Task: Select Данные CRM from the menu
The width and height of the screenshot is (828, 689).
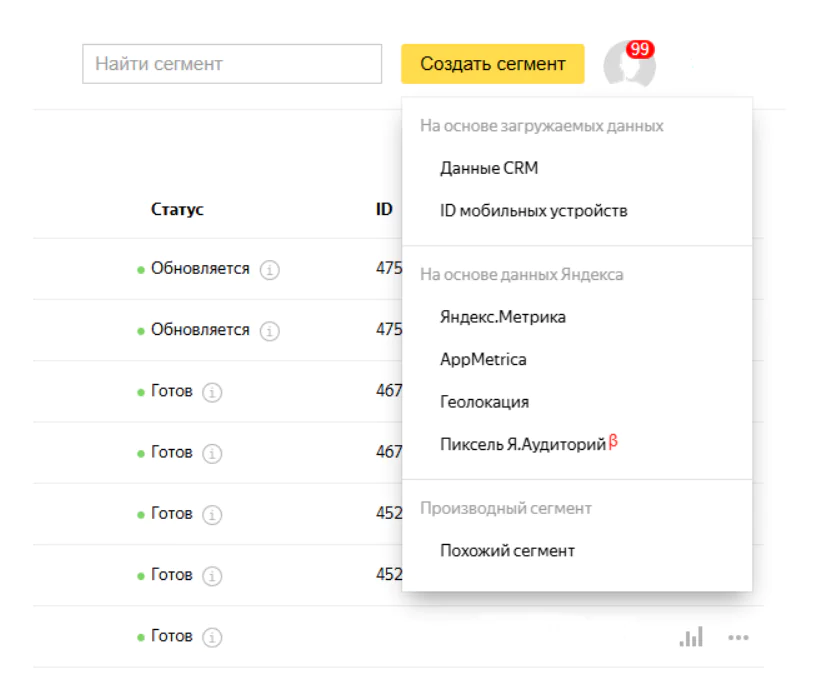Action: pyautogui.click(x=489, y=168)
